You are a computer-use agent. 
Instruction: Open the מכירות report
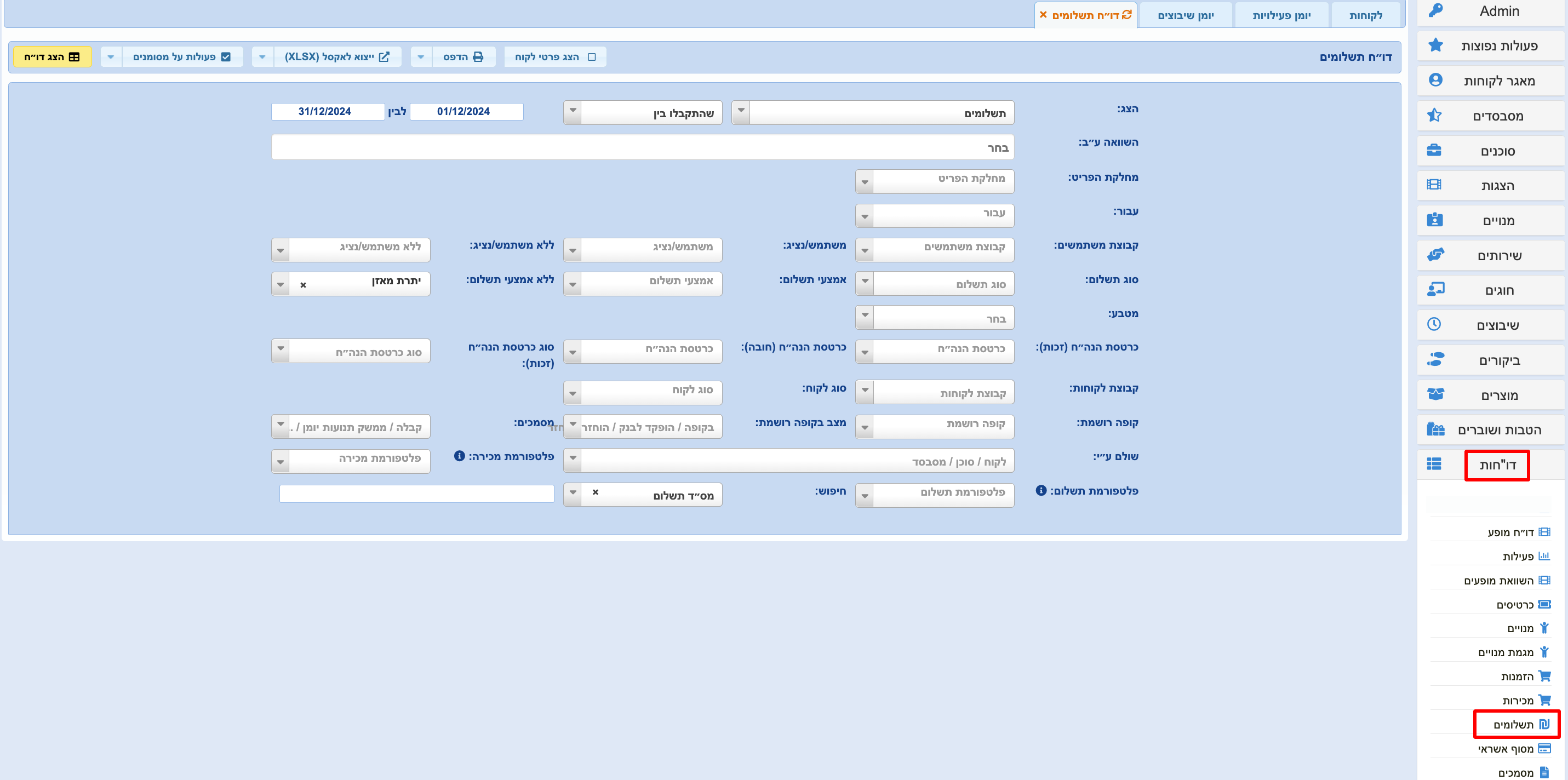pos(1518,700)
